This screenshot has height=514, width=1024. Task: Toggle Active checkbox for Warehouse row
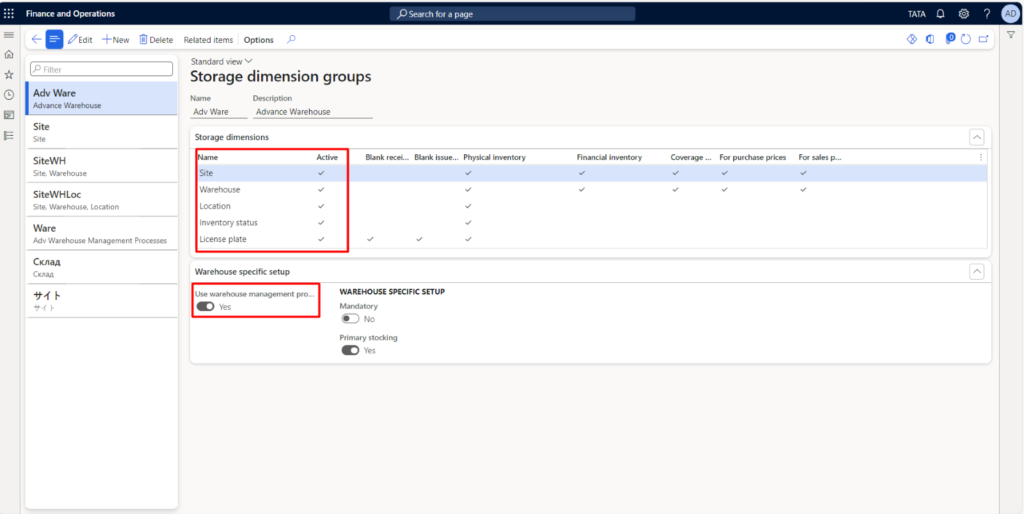pos(321,189)
